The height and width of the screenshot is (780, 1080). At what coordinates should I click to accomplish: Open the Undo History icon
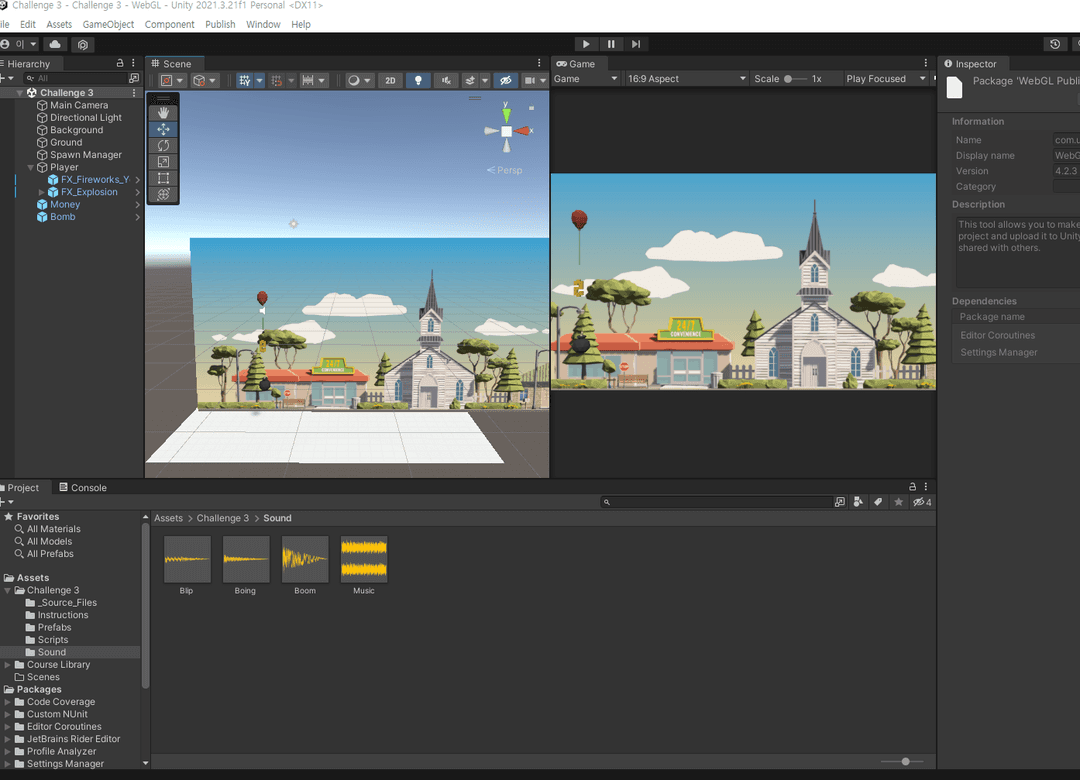[x=1055, y=44]
